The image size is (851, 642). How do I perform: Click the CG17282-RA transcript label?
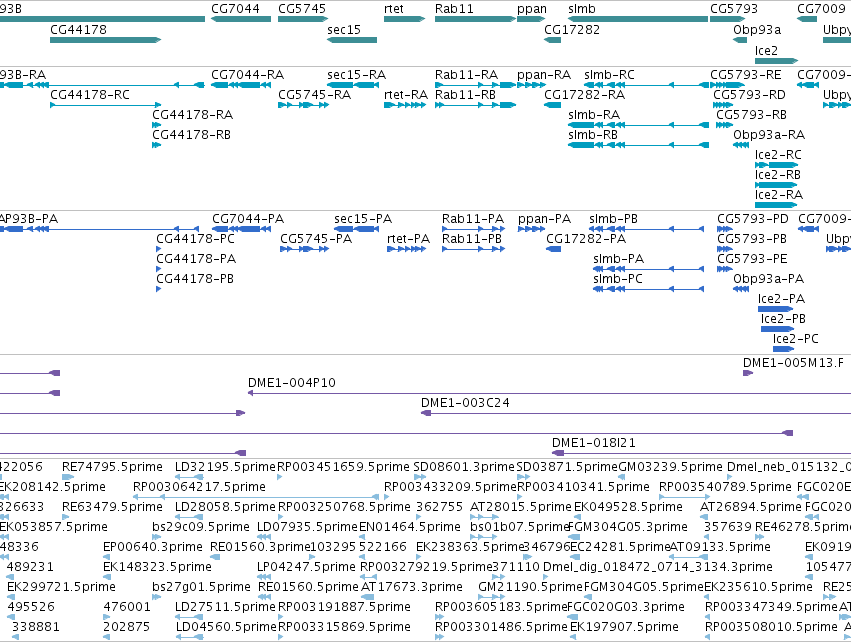click(x=585, y=94)
